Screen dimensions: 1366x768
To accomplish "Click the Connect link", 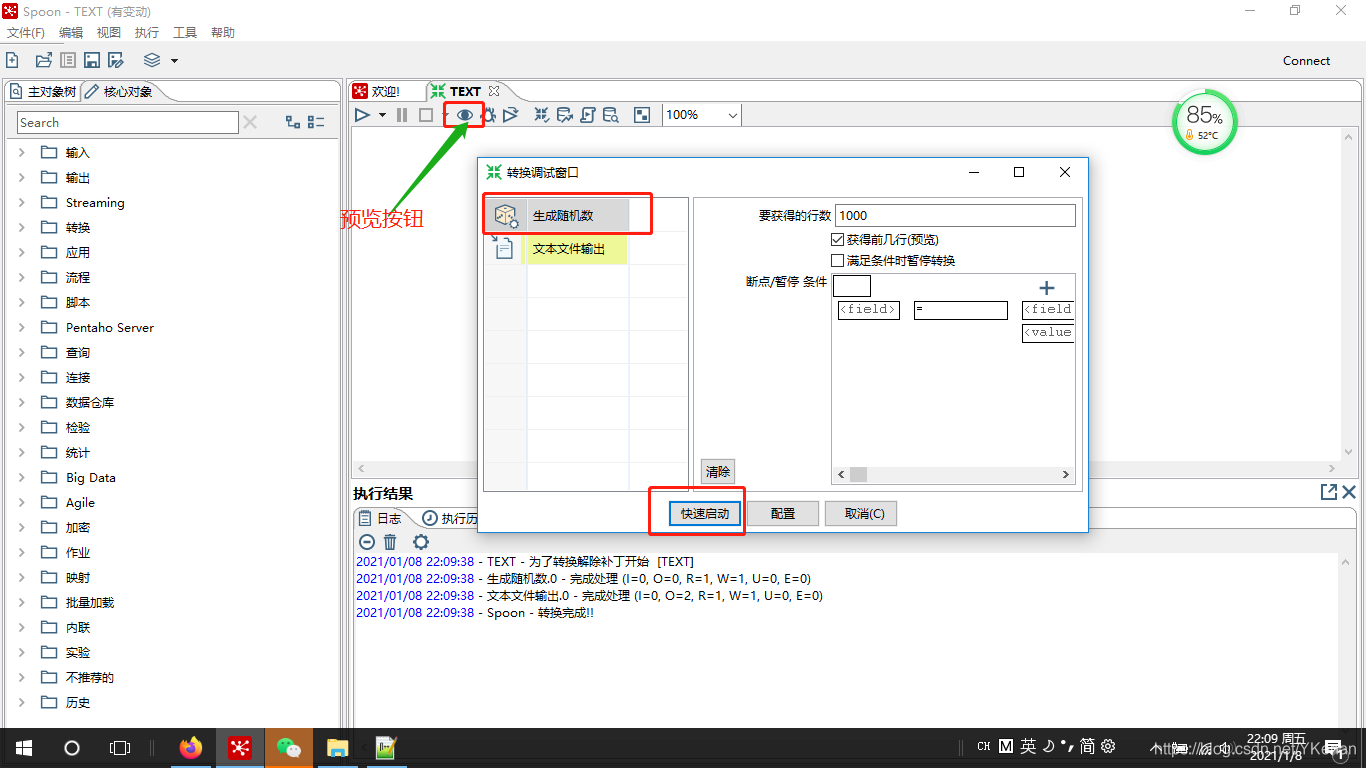I will click(1306, 60).
